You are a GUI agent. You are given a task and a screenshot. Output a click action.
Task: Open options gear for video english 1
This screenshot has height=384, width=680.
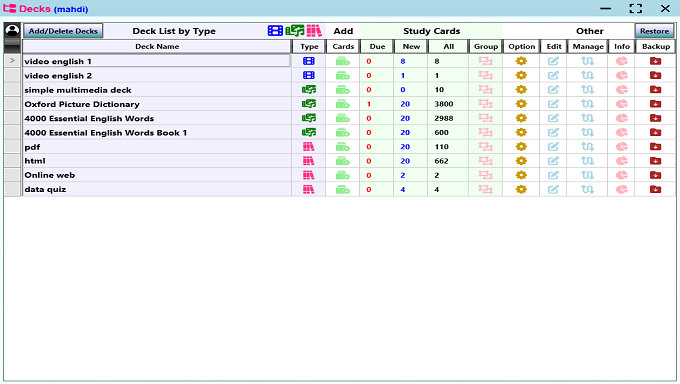(521, 61)
